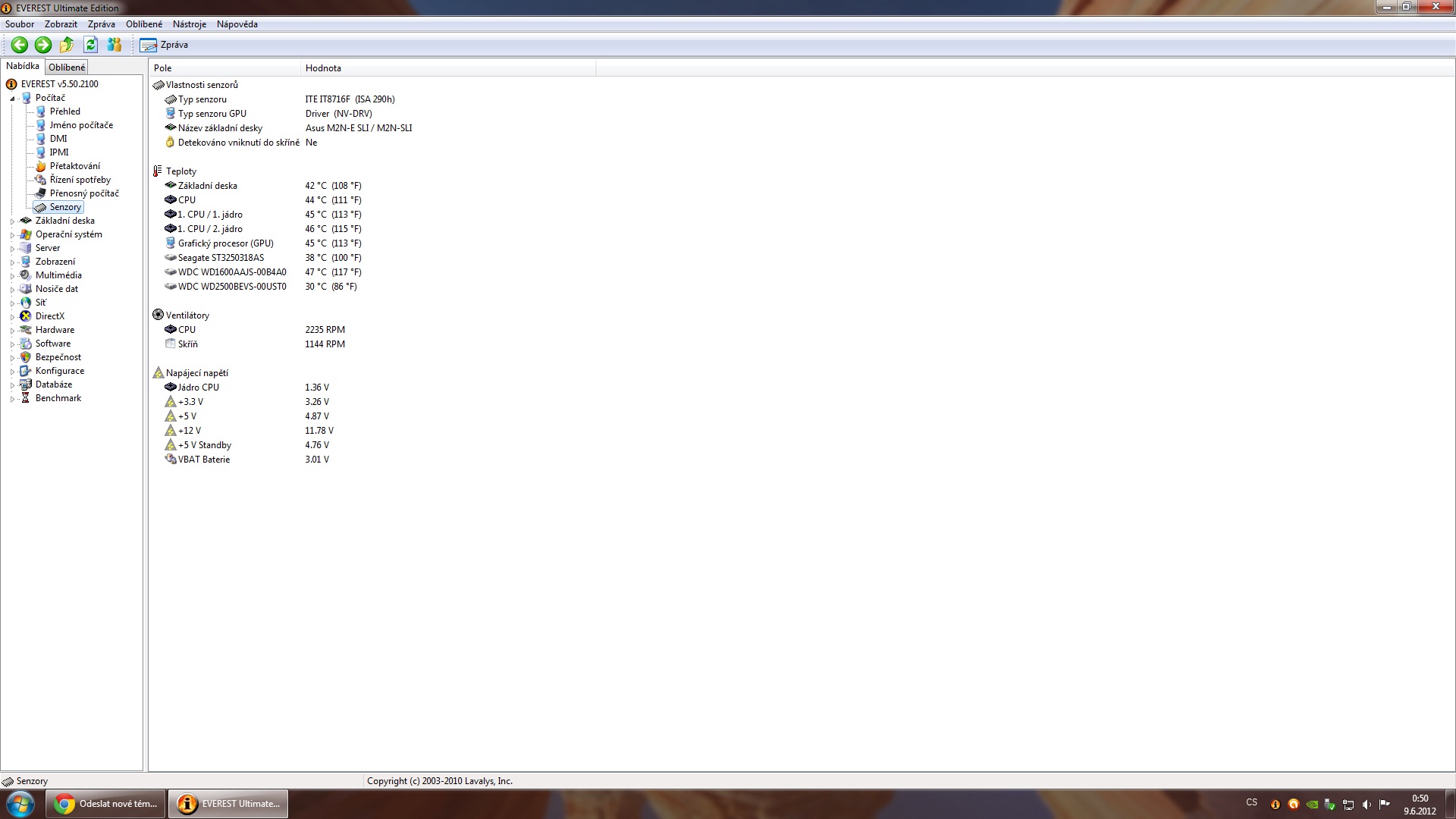Switch to Chrome Odeslat nové tém taskbar button
The height and width of the screenshot is (819, 1456).
[x=106, y=804]
